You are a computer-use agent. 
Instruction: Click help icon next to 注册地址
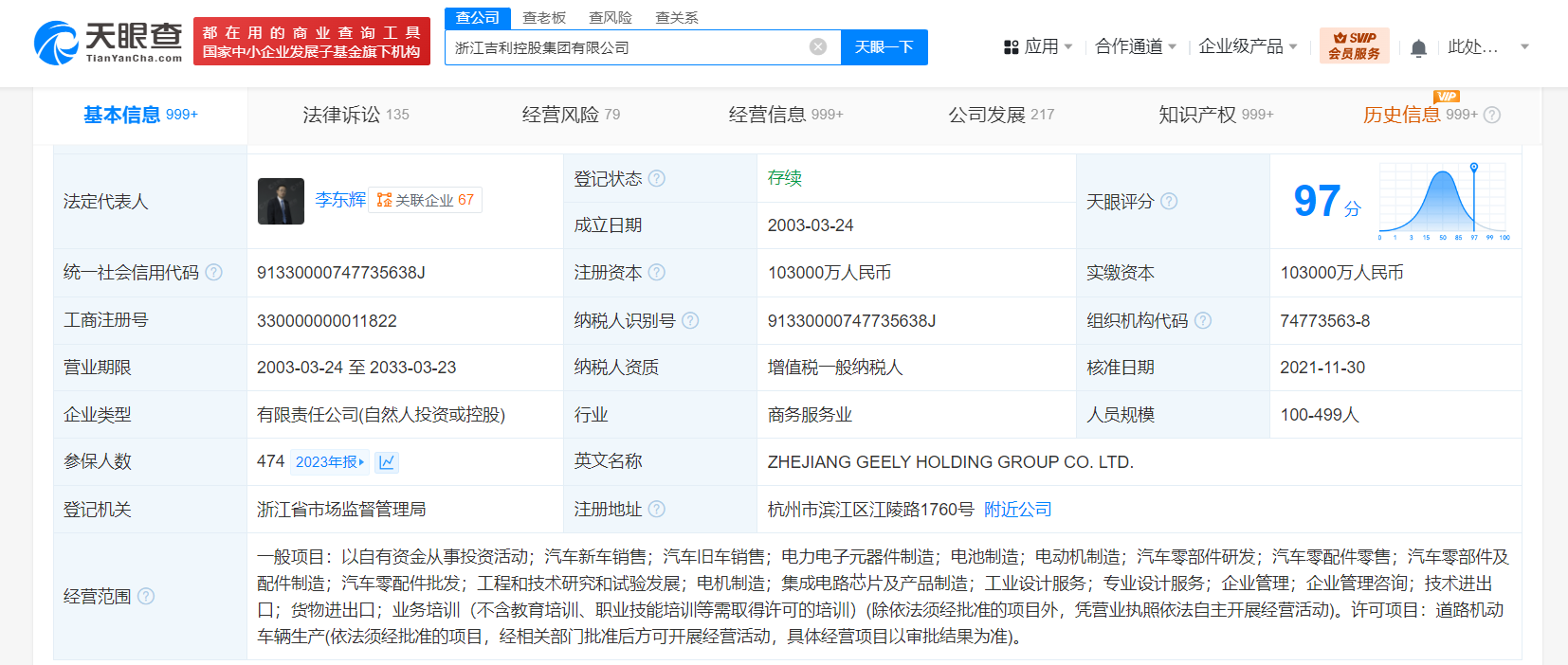pos(657,510)
